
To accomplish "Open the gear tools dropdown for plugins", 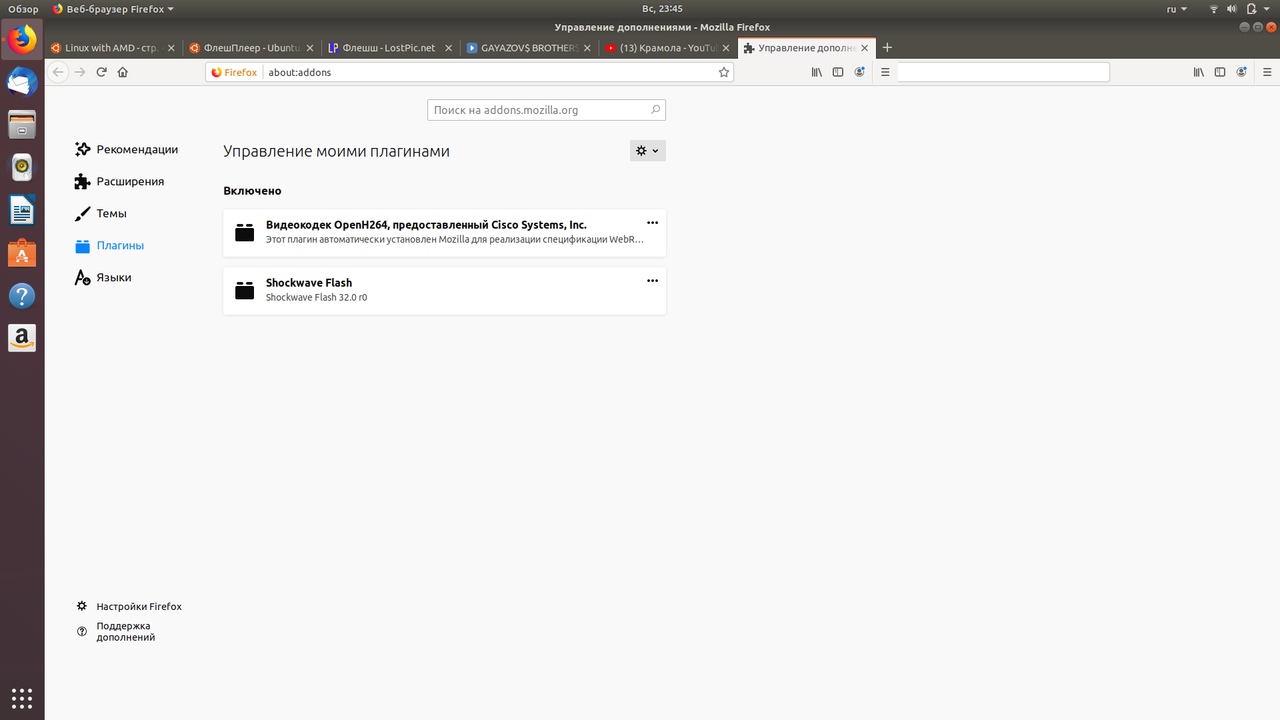I will [x=647, y=151].
